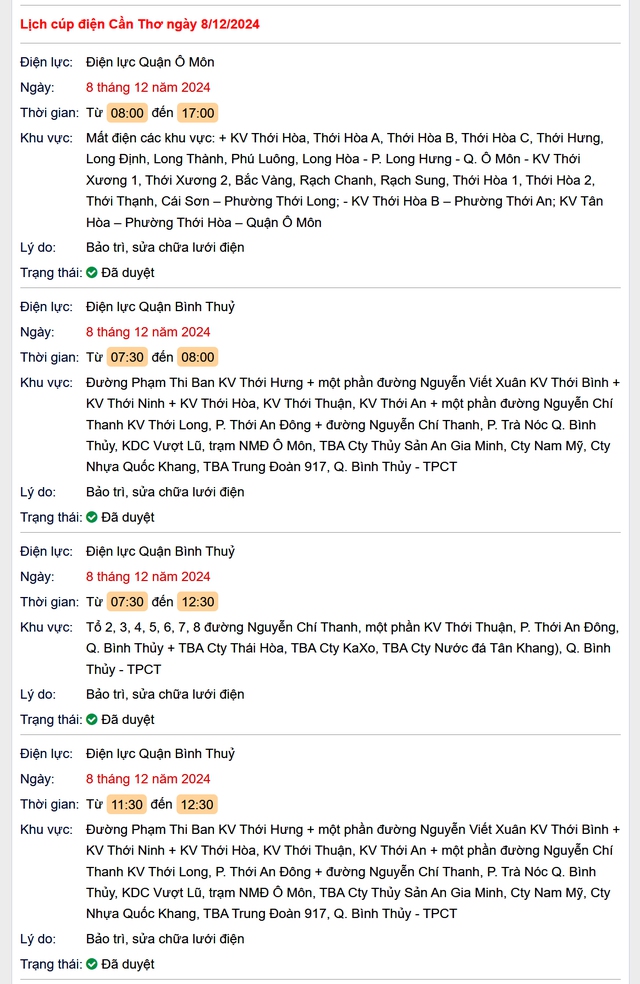Select the 08:00 end badge in second entry
Viewport: 640px width, 984px height.
pos(198,357)
